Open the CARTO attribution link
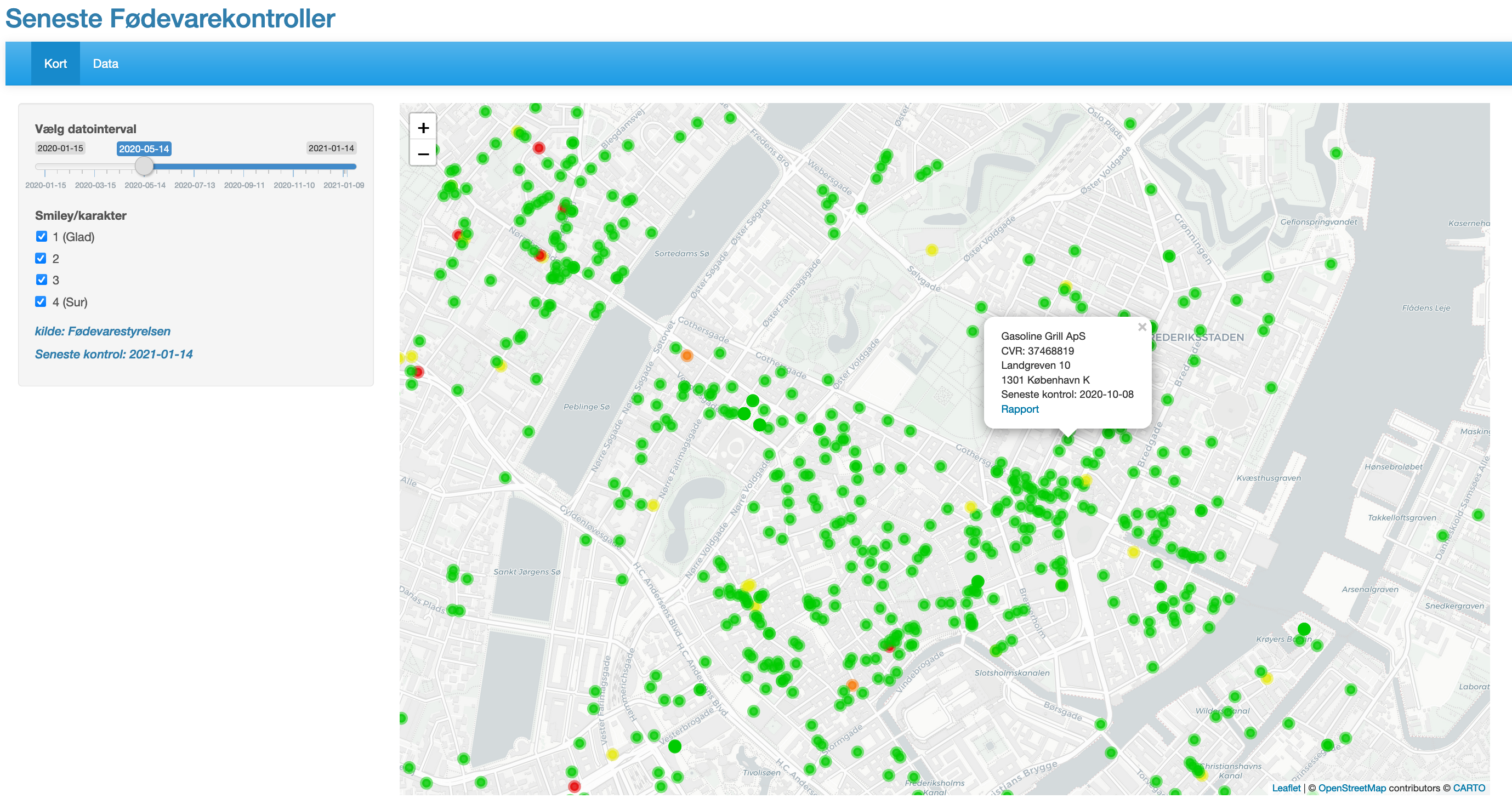 (x=1469, y=788)
